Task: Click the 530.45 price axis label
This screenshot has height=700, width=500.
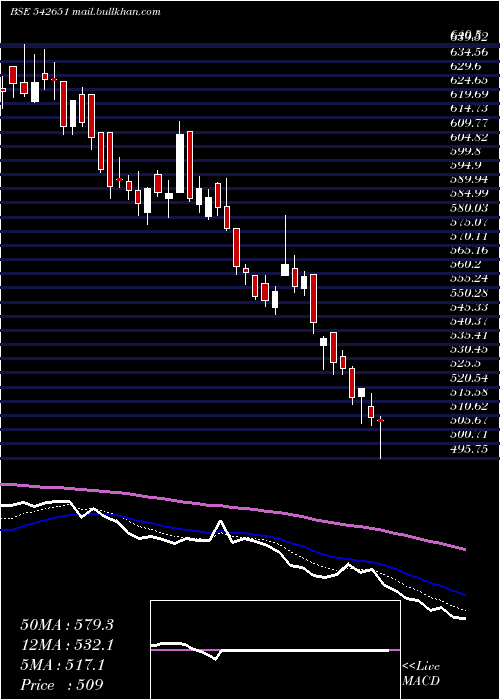Action: click(469, 350)
